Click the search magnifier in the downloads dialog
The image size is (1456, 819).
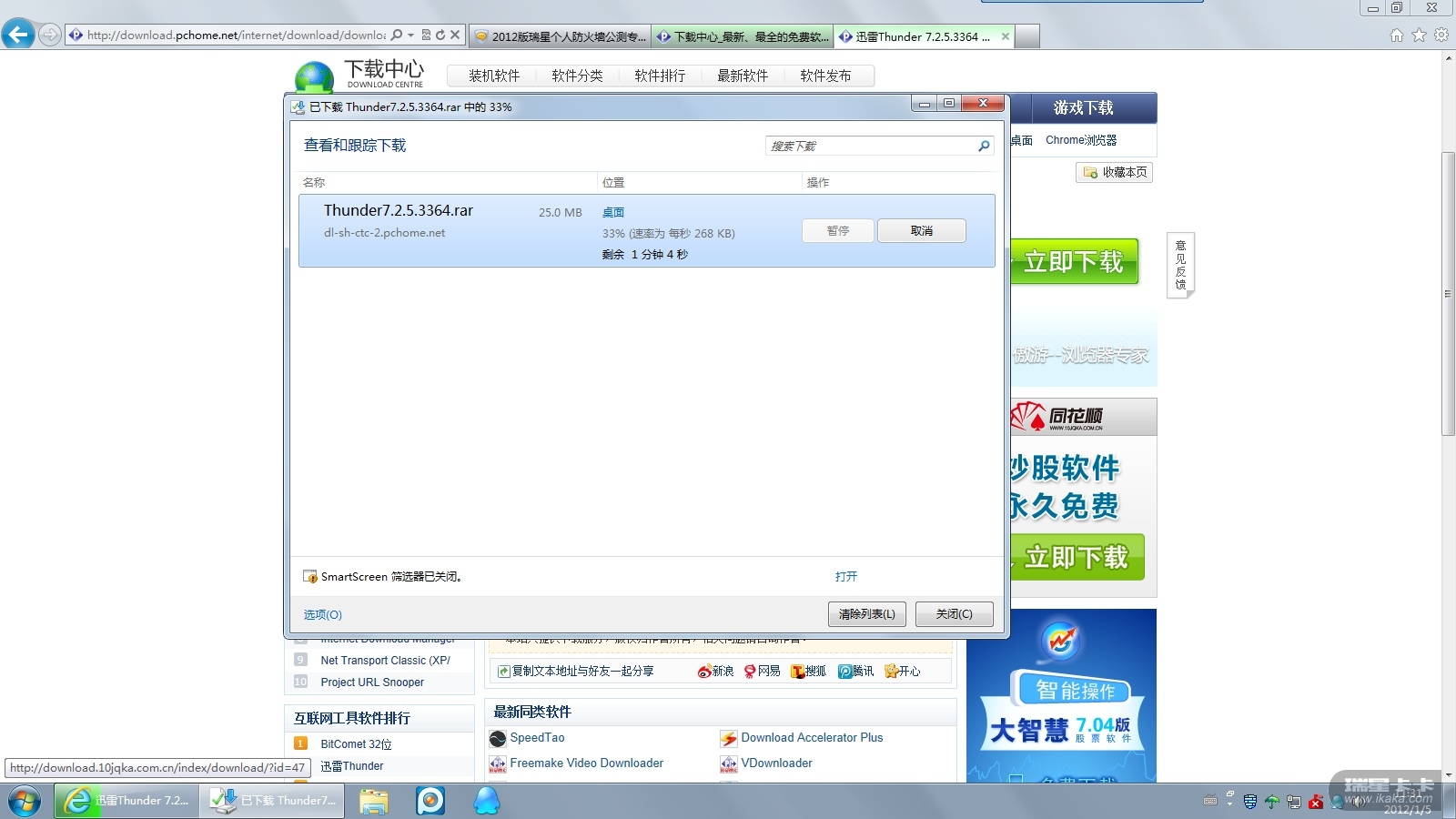tap(984, 146)
